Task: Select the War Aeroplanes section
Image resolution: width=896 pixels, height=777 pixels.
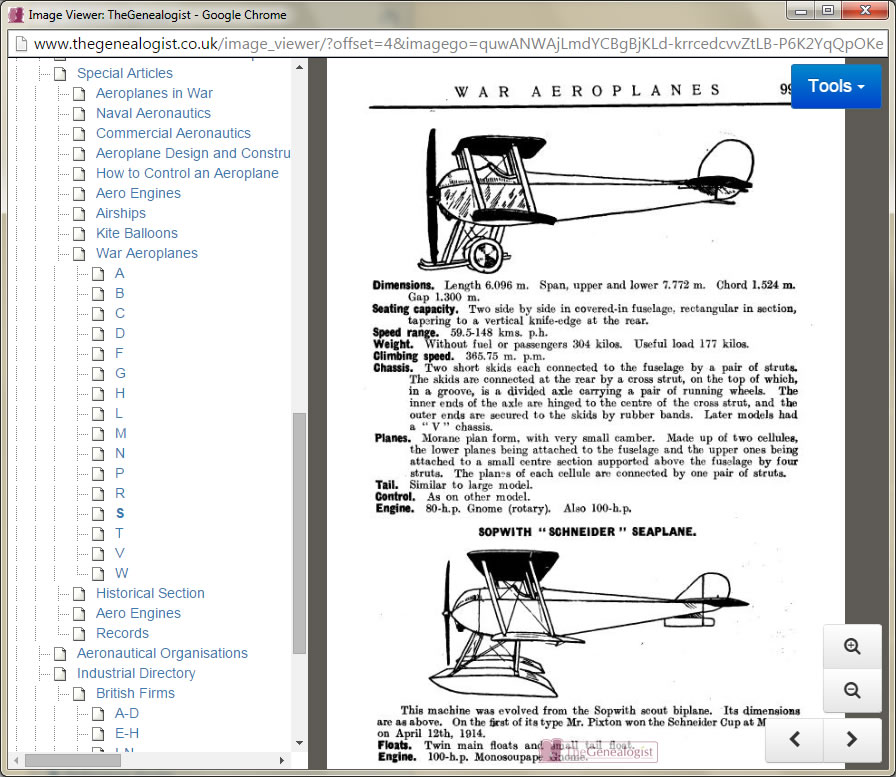Action: [x=147, y=253]
